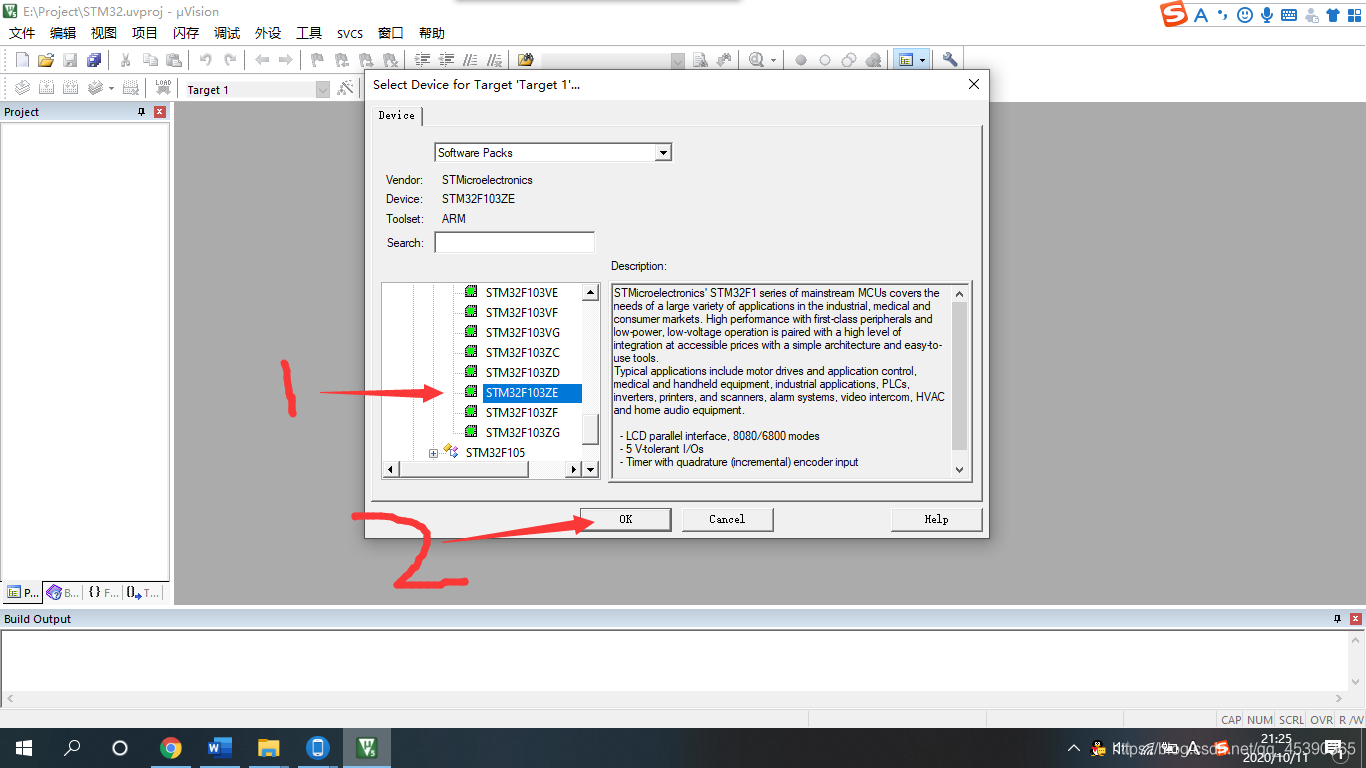Viewport: 1366px width, 768px height.
Task: Click the Search input field
Action: [515, 242]
